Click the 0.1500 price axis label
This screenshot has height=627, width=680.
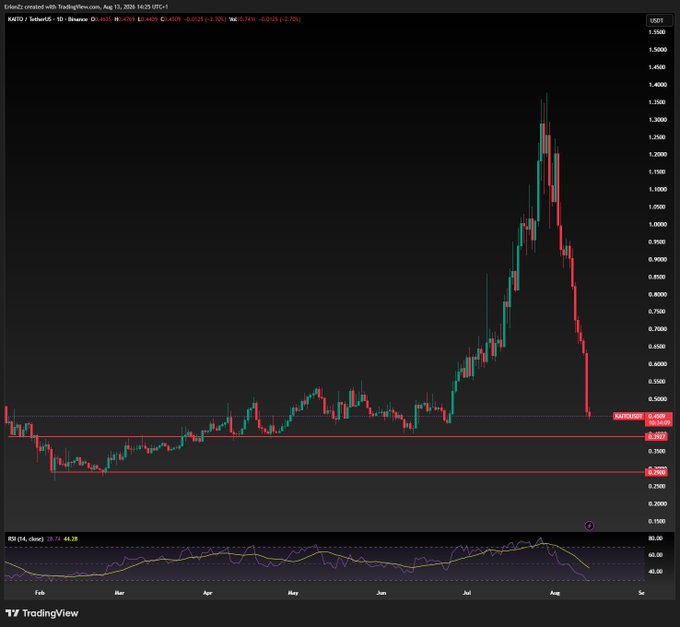point(657,521)
